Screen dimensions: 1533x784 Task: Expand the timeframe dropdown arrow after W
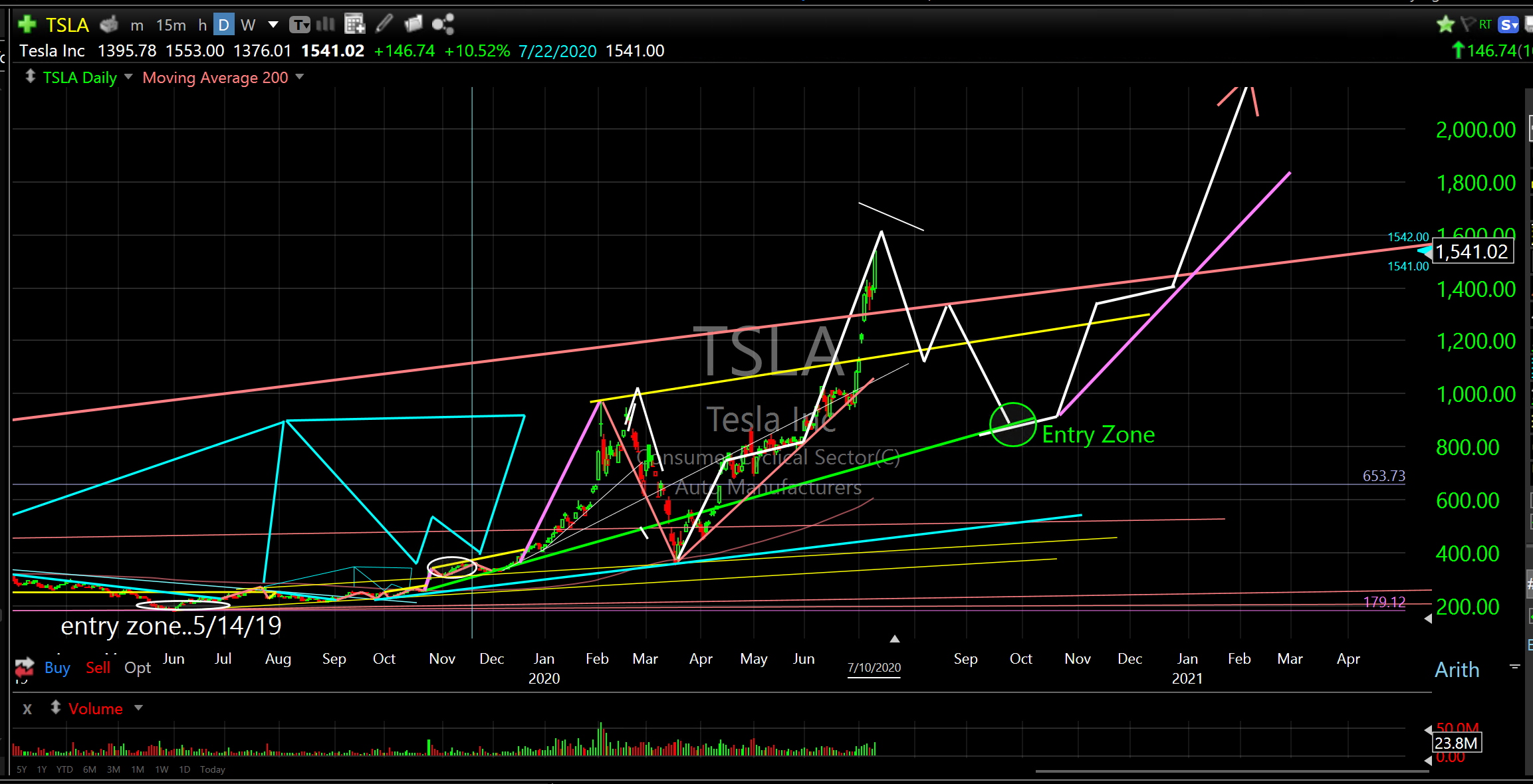pos(273,25)
